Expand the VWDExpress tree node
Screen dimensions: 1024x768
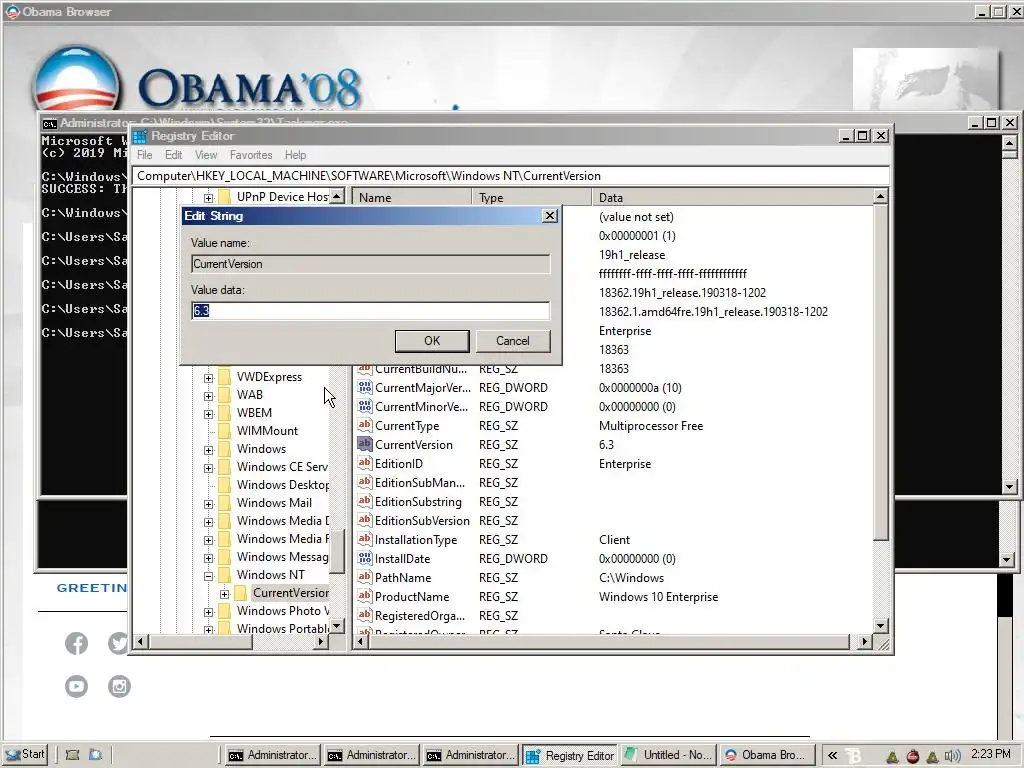[208, 377]
